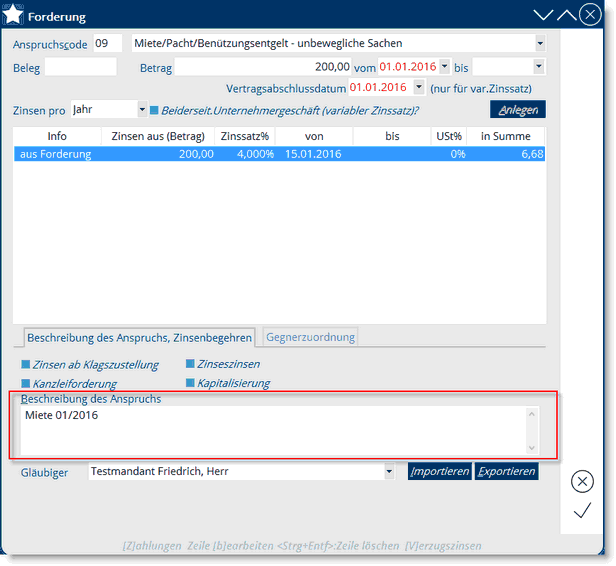Click the USt% column header
Image resolution: width=616 pixels, height=566 pixels.
(449, 136)
